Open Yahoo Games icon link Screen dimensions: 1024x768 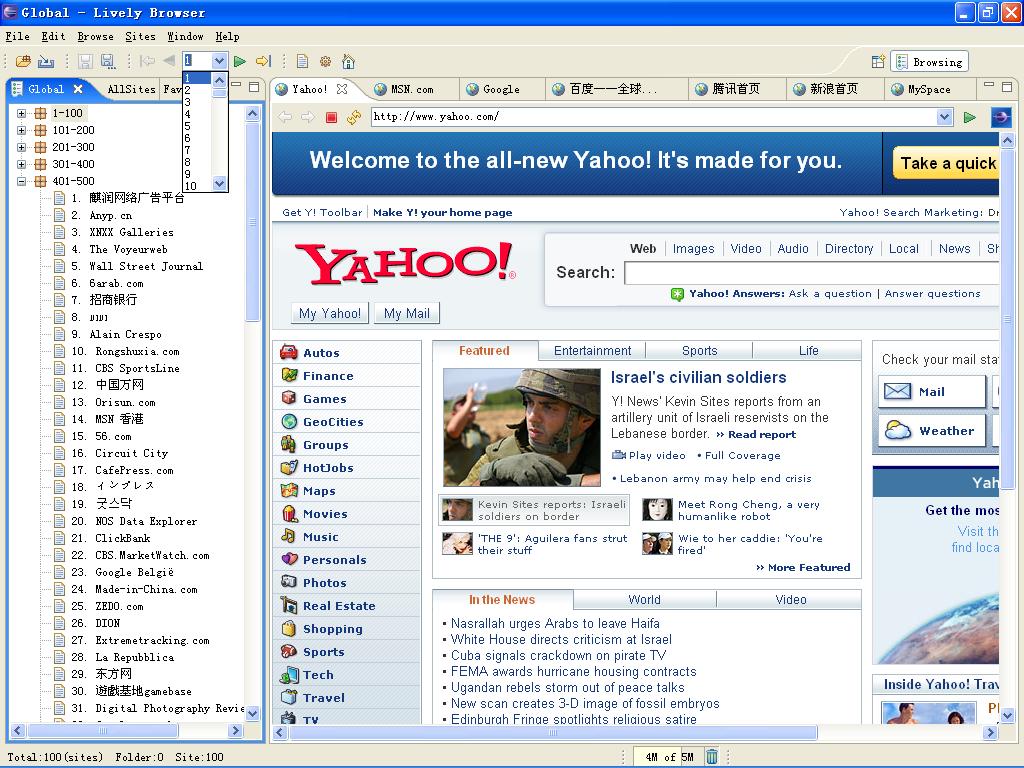(289, 398)
